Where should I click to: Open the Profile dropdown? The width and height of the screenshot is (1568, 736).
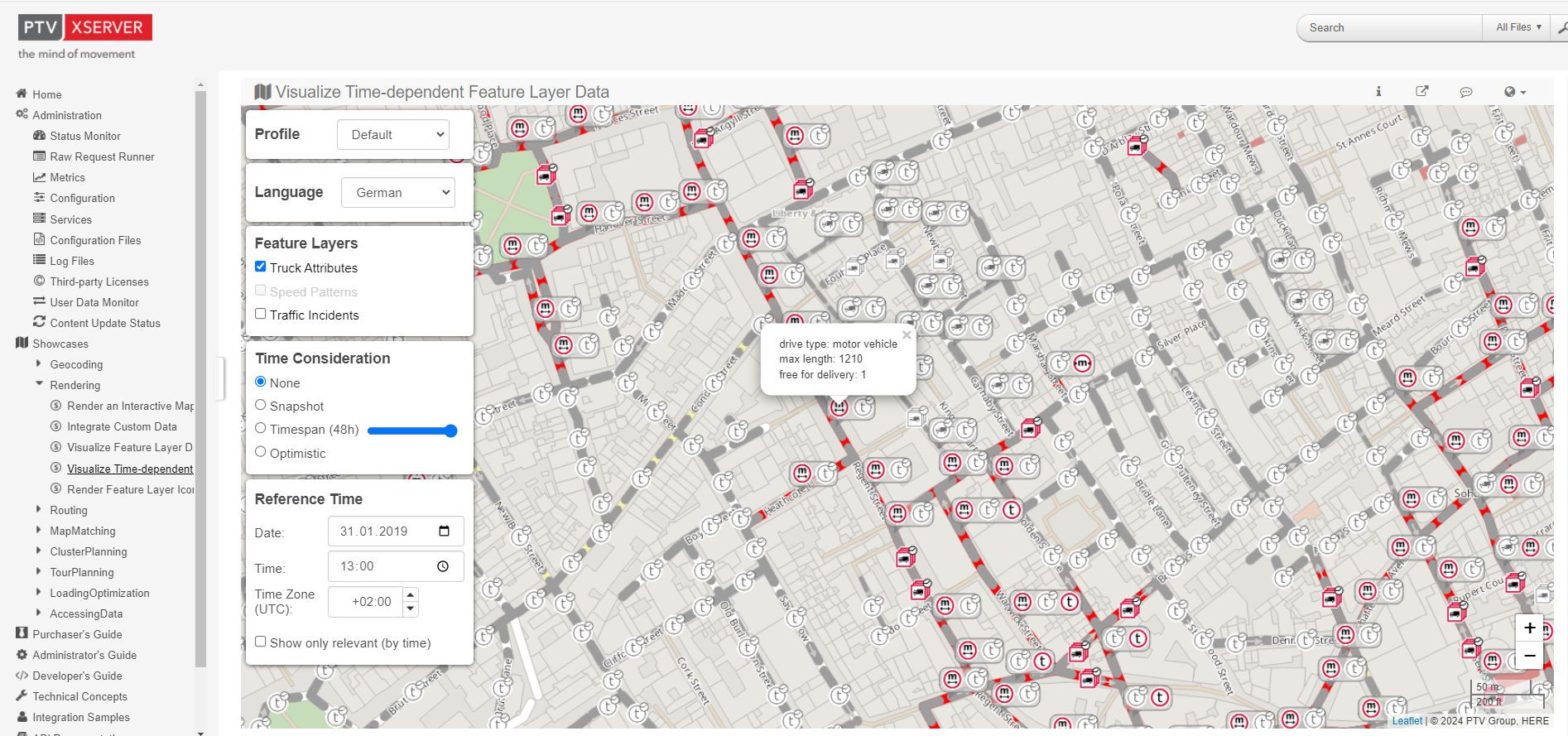[393, 135]
